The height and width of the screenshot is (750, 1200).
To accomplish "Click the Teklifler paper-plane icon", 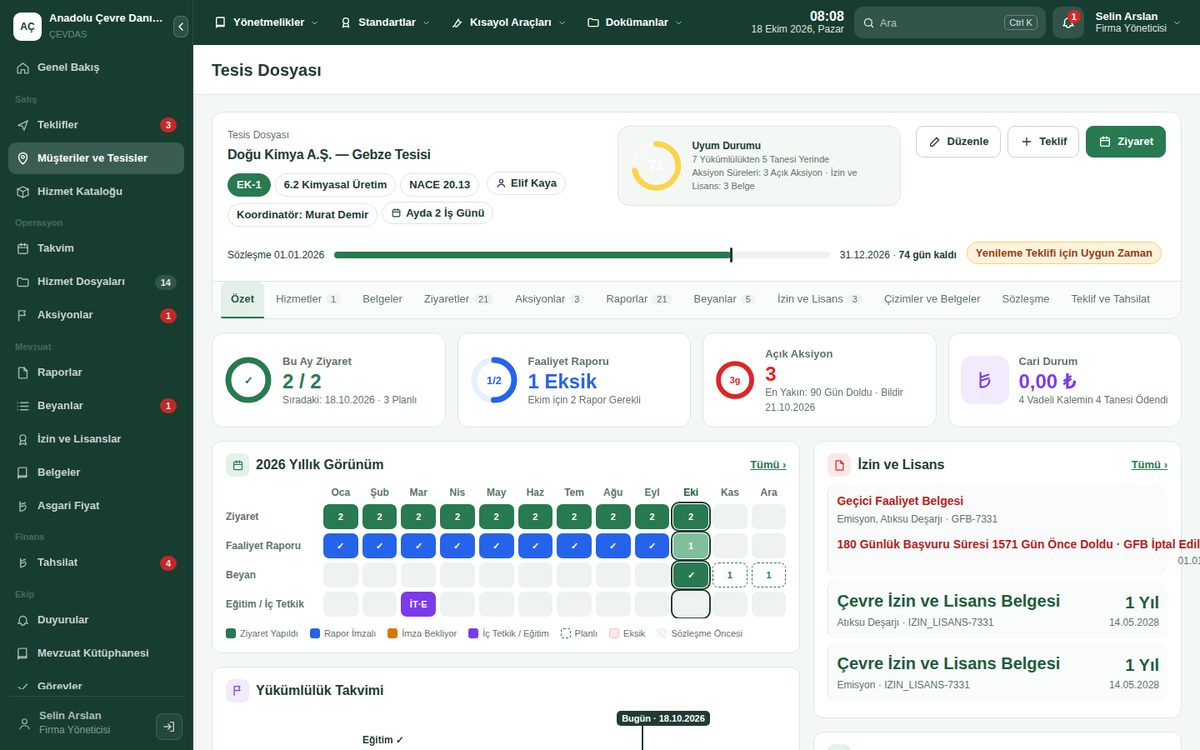I will [x=23, y=125].
